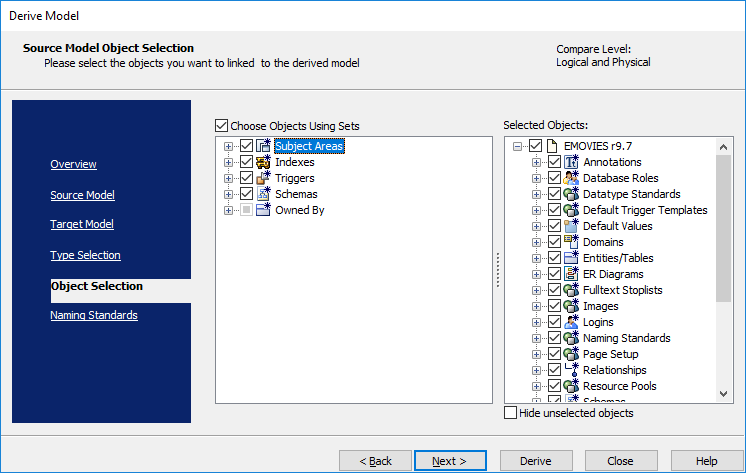Click the Default Values icon
The height and width of the screenshot is (473, 746).
point(571,226)
